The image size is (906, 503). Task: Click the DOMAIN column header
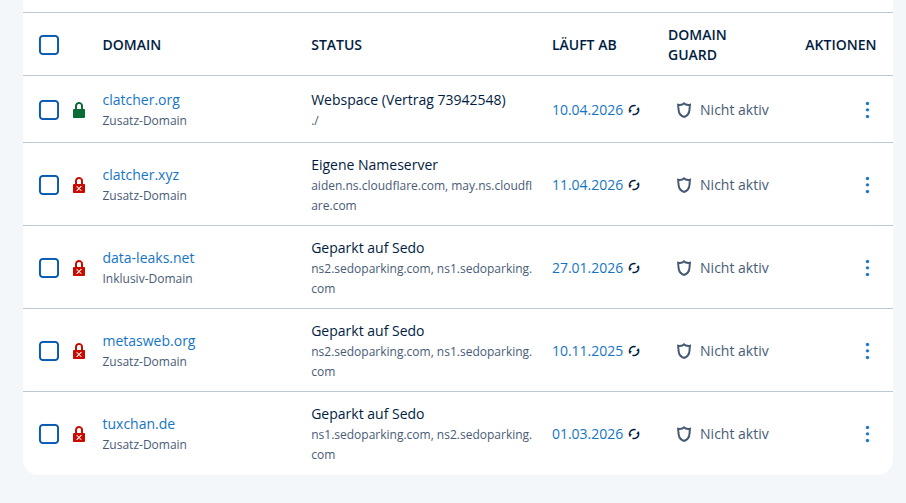point(132,45)
